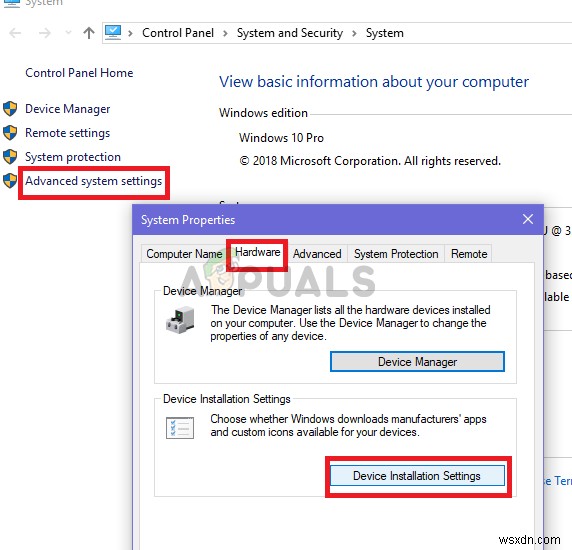Open Advanced system settings link
This screenshot has height=550, width=572.
pos(93,181)
